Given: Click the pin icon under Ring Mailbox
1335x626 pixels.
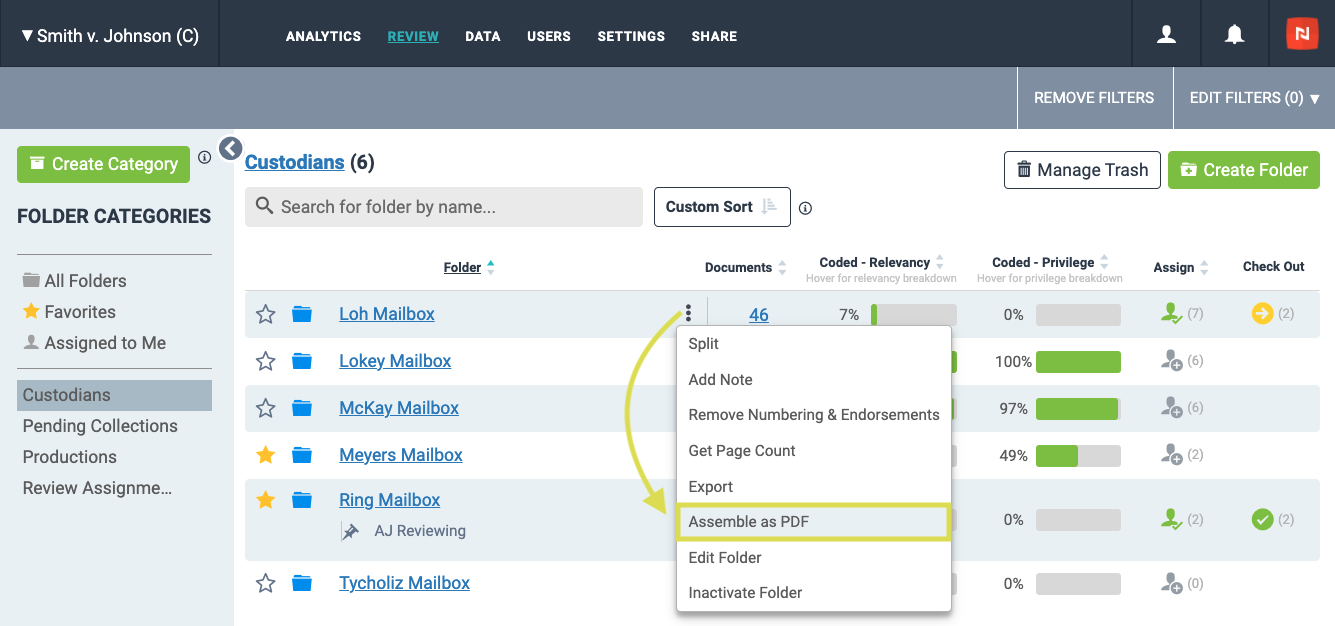Looking at the screenshot, I should (350, 531).
